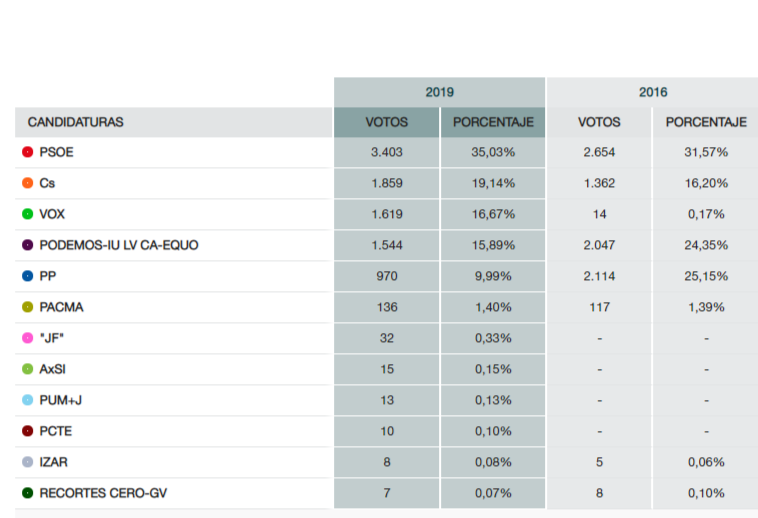This screenshot has height=518, width=758.
Task: Click the dark green RECORTES CERO-GV dot
Action: (x=27, y=493)
